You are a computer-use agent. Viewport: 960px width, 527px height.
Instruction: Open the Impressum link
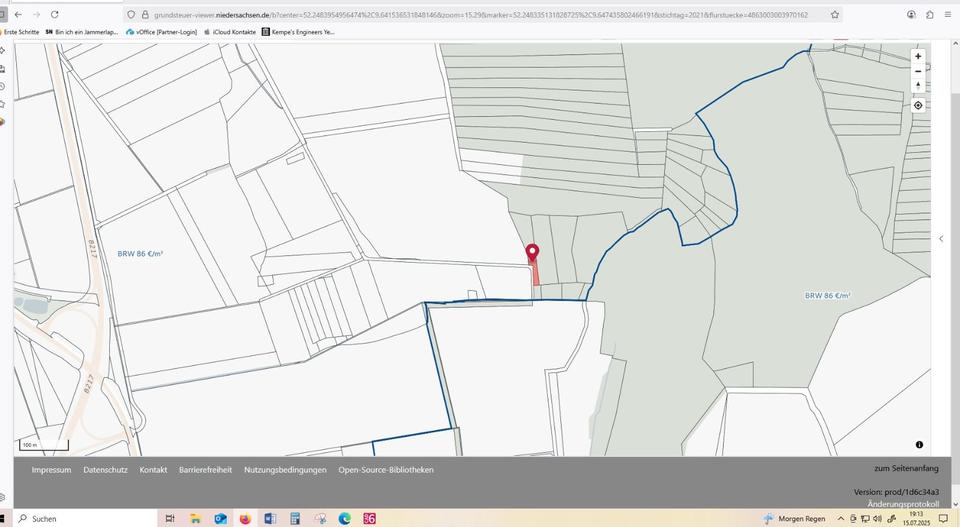(x=51, y=470)
